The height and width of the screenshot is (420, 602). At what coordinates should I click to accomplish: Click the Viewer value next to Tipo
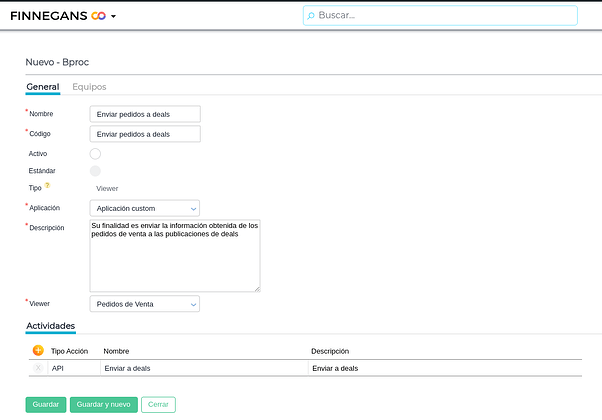point(107,189)
